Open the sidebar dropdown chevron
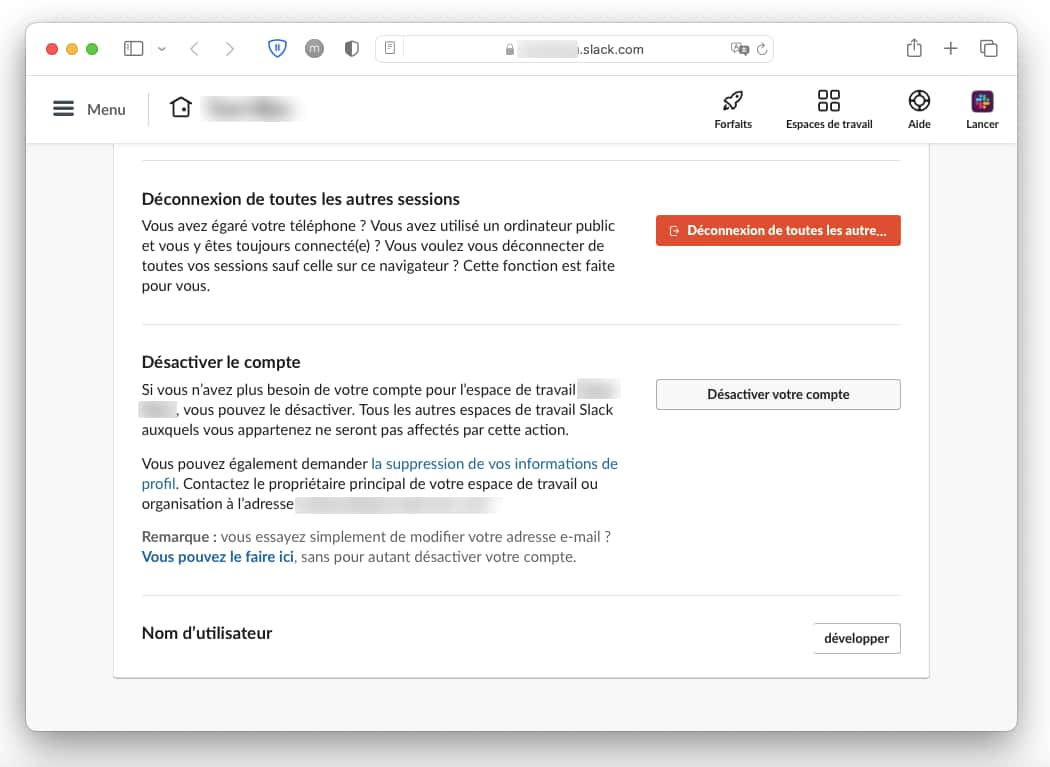 click(162, 48)
